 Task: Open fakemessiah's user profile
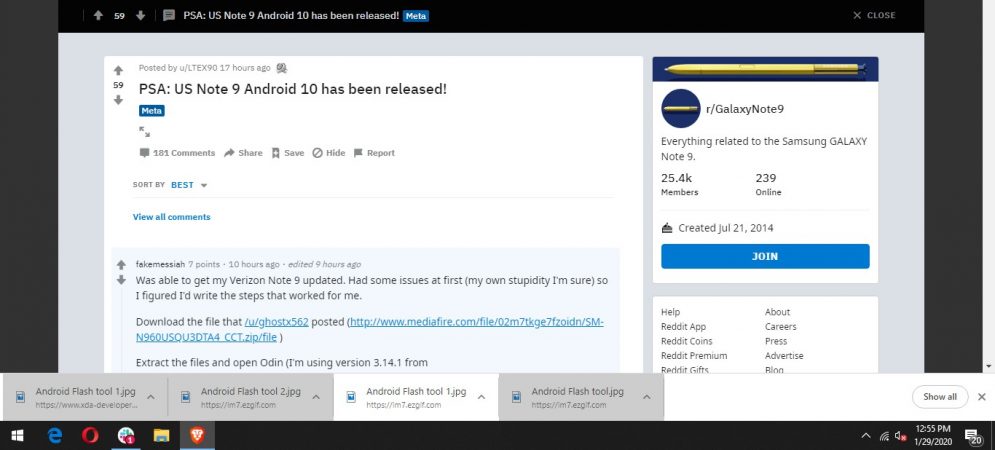[161, 264]
